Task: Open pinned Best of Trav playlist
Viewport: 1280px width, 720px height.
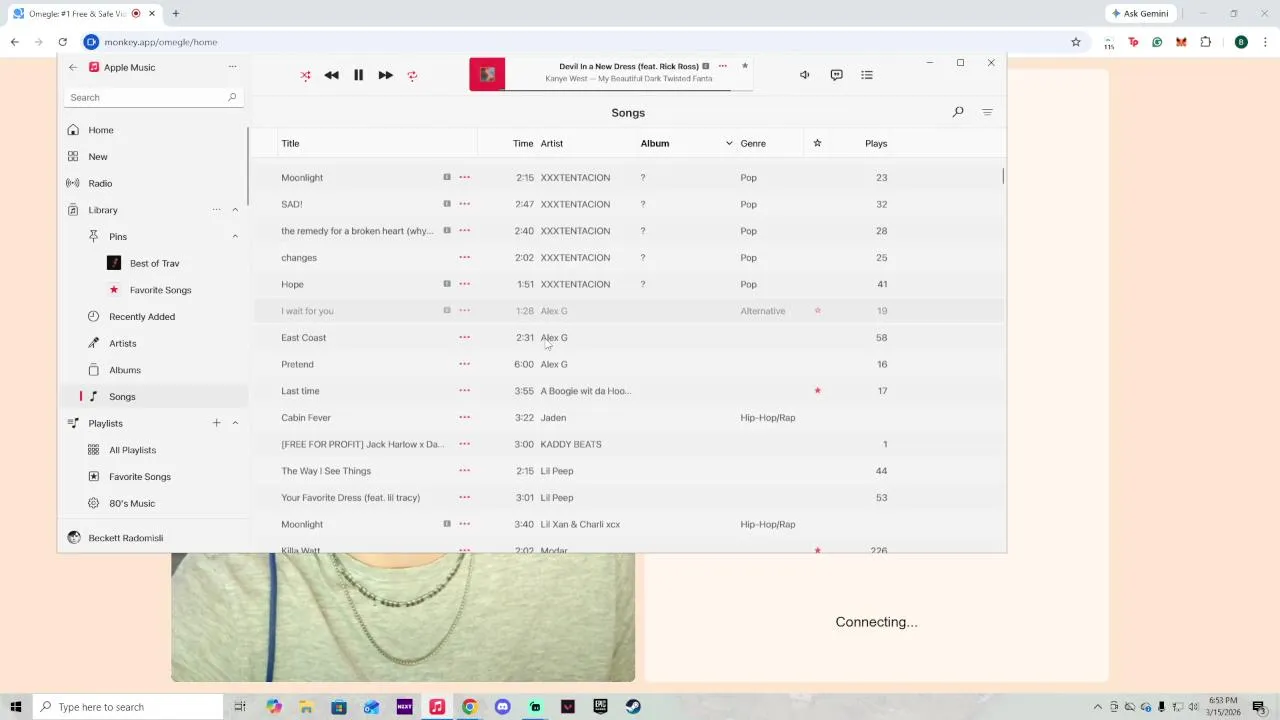Action: pos(154,263)
